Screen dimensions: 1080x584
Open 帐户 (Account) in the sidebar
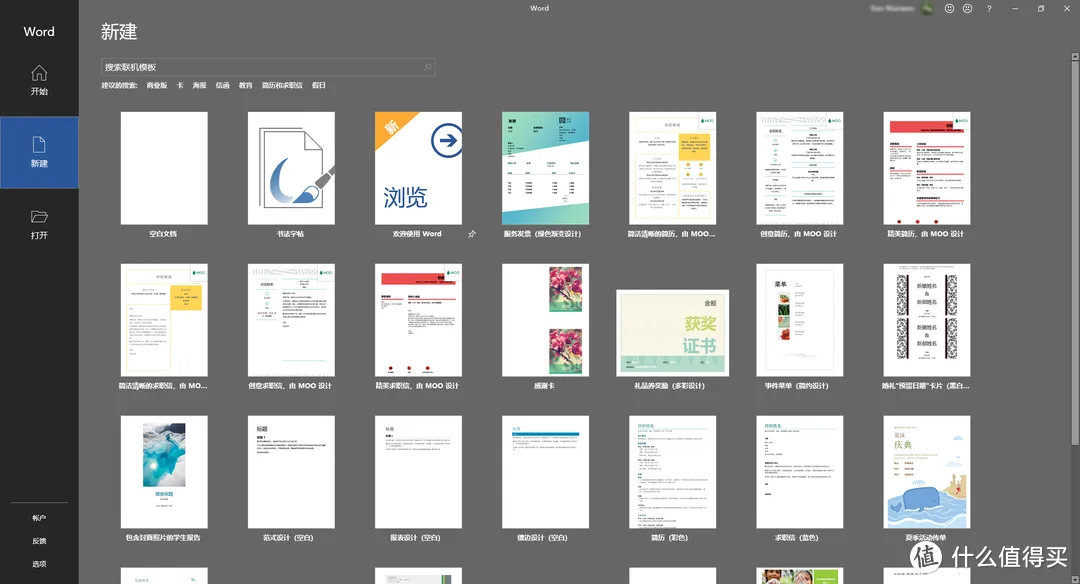(x=39, y=518)
